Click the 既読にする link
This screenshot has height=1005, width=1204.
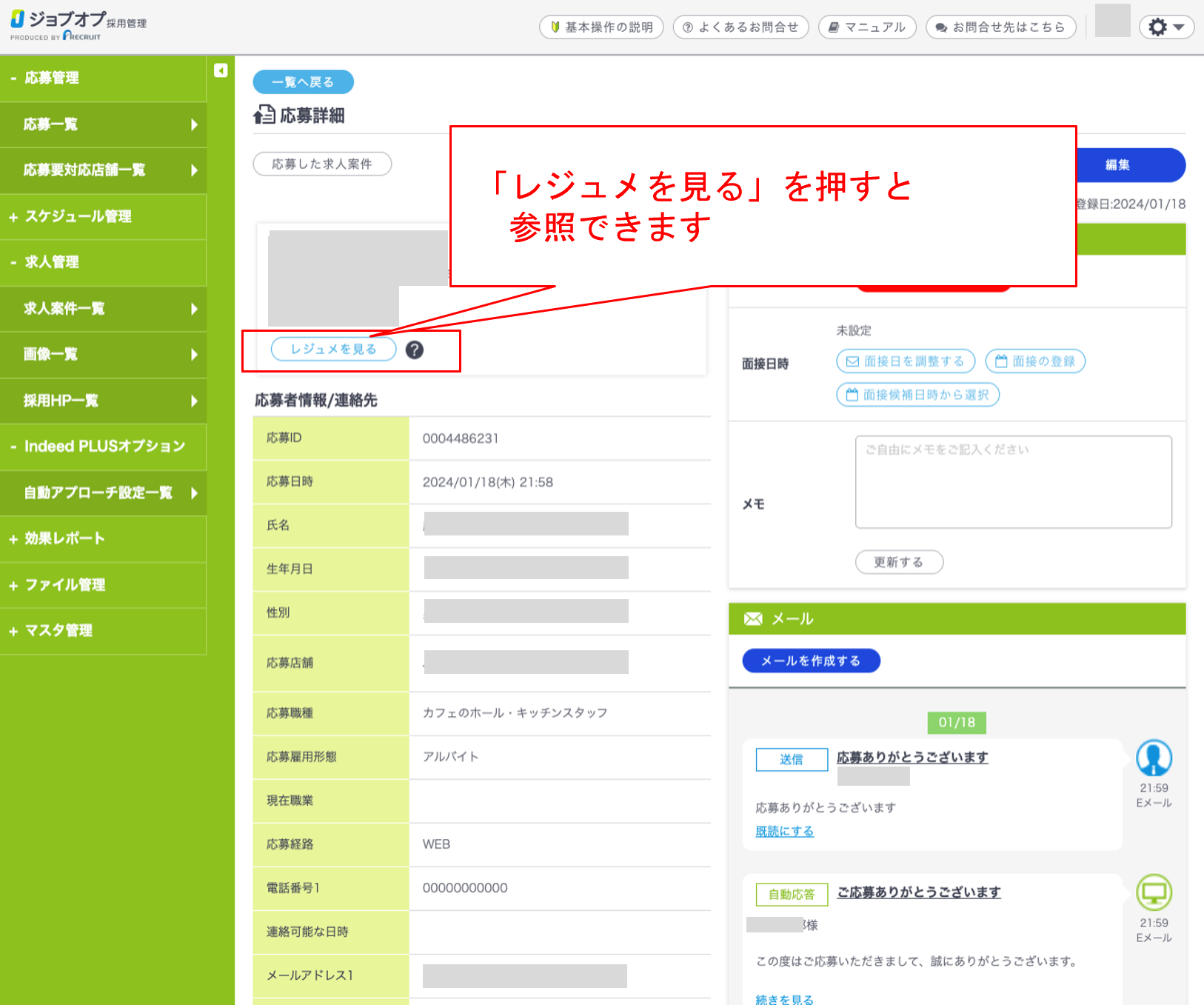click(x=783, y=831)
